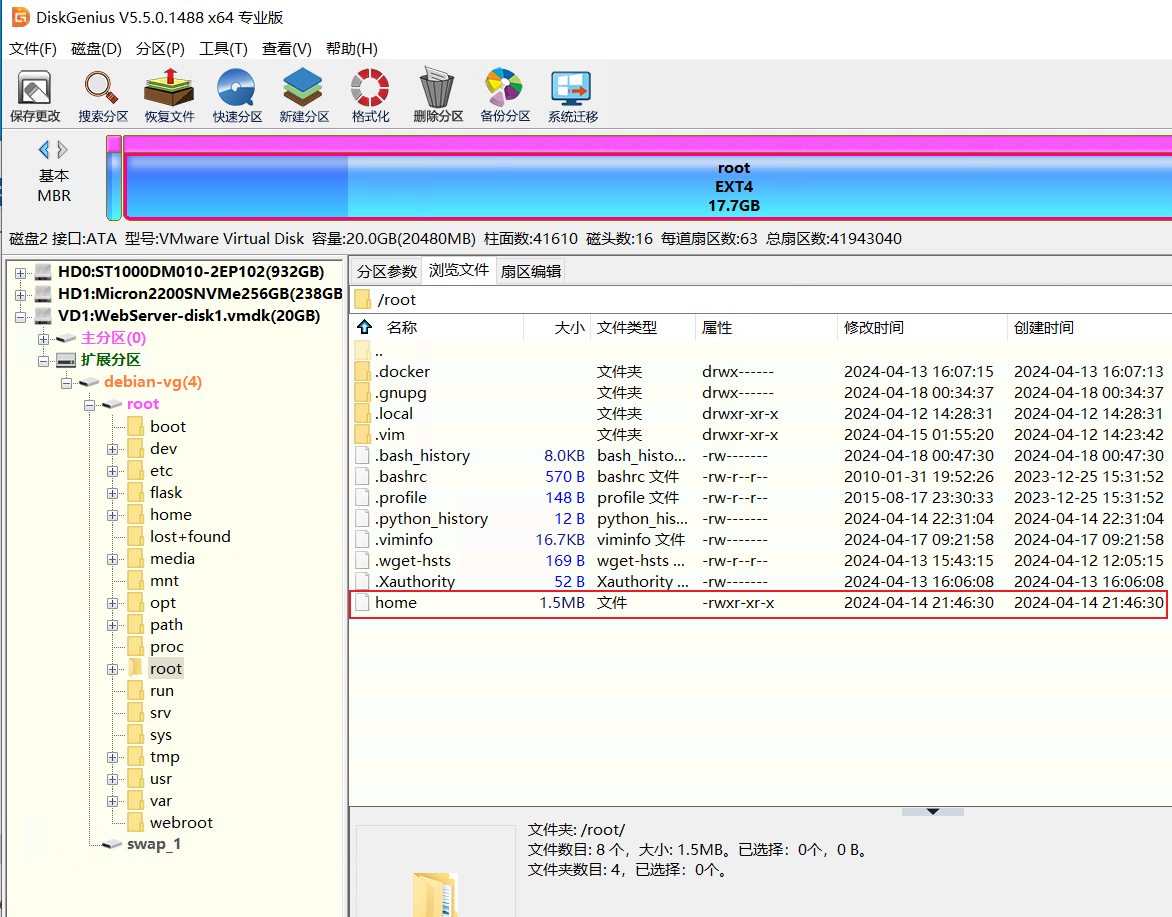Screen dimensions: 1172x917
Task: Click the /root path address field
Action: coord(762,300)
